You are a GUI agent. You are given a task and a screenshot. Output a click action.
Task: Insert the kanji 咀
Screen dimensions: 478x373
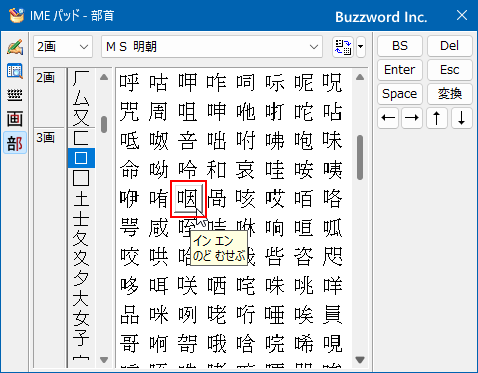click(x=188, y=111)
